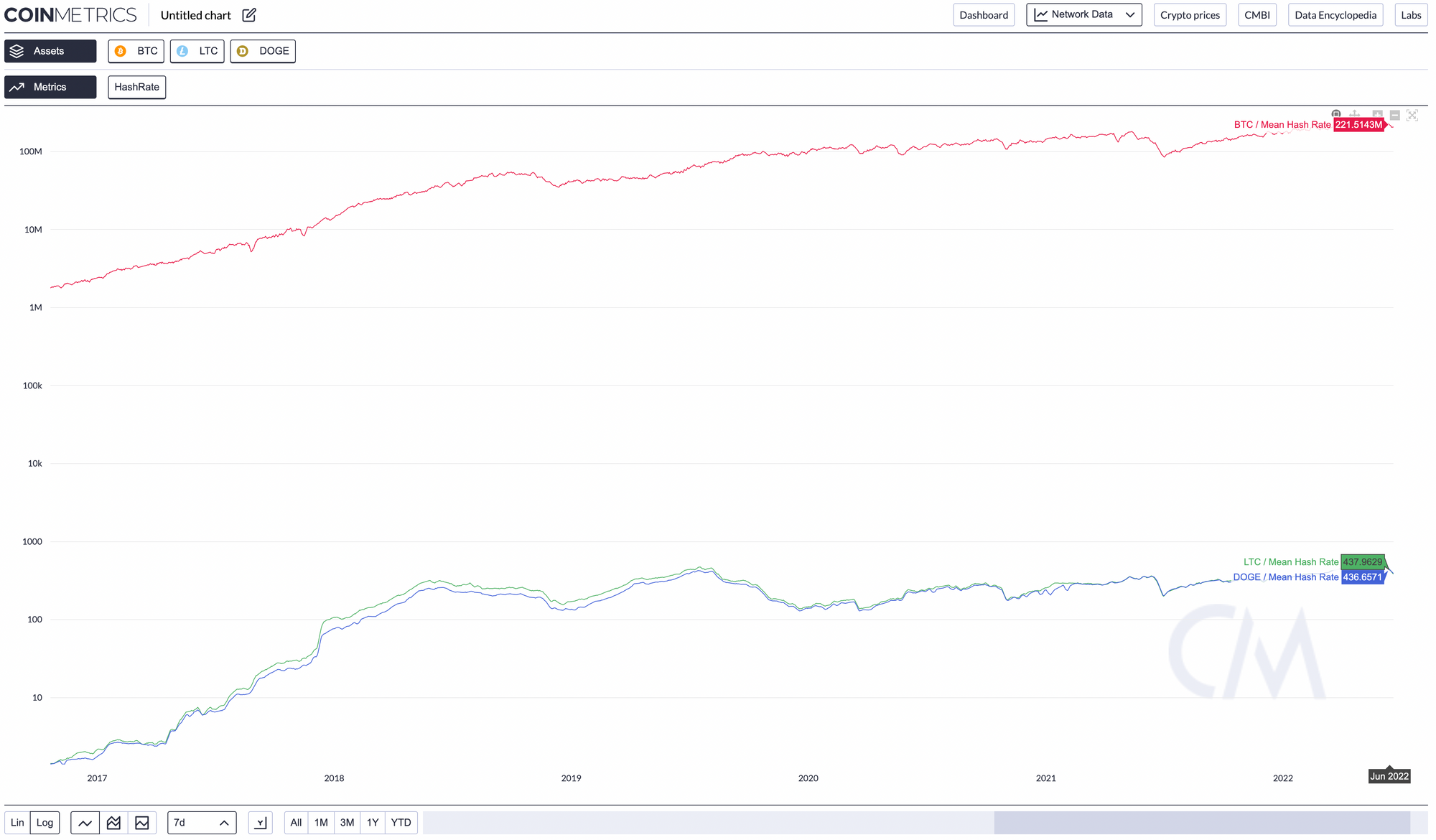
Task: Click the Data Encyclopedia tab
Action: (x=1335, y=14)
